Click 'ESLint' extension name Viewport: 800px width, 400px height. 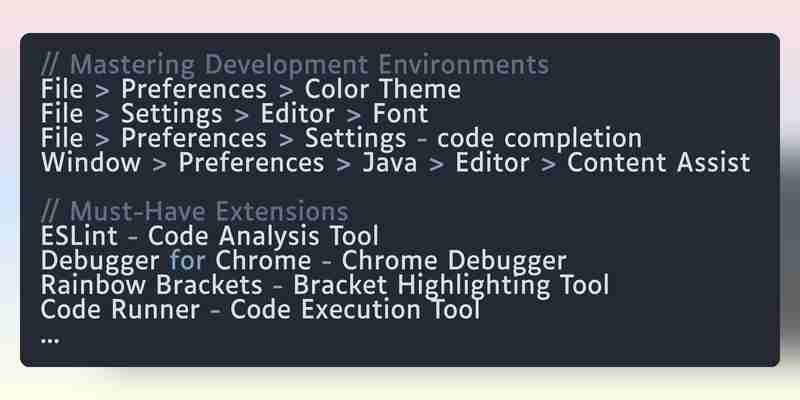tap(79, 236)
